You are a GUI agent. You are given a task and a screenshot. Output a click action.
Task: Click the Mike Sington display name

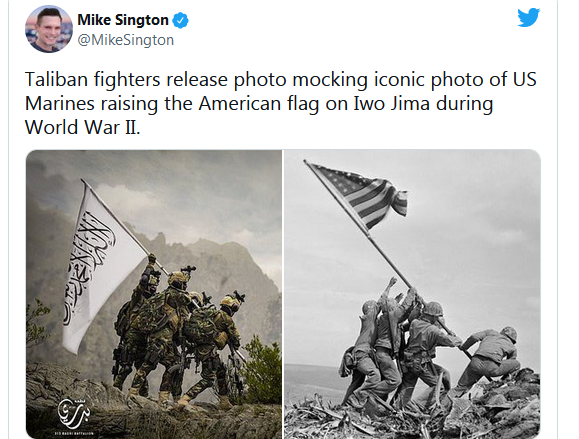[123, 20]
